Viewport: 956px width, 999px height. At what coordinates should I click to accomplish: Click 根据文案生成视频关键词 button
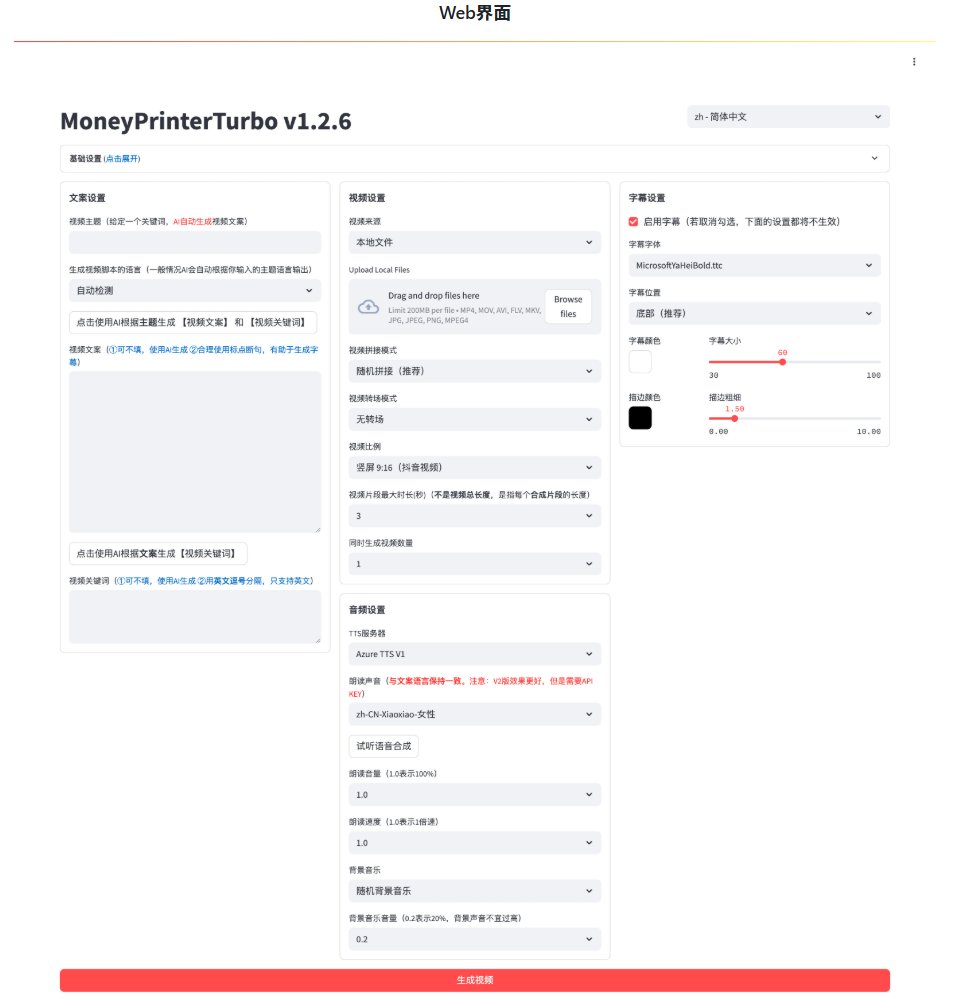coord(158,554)
